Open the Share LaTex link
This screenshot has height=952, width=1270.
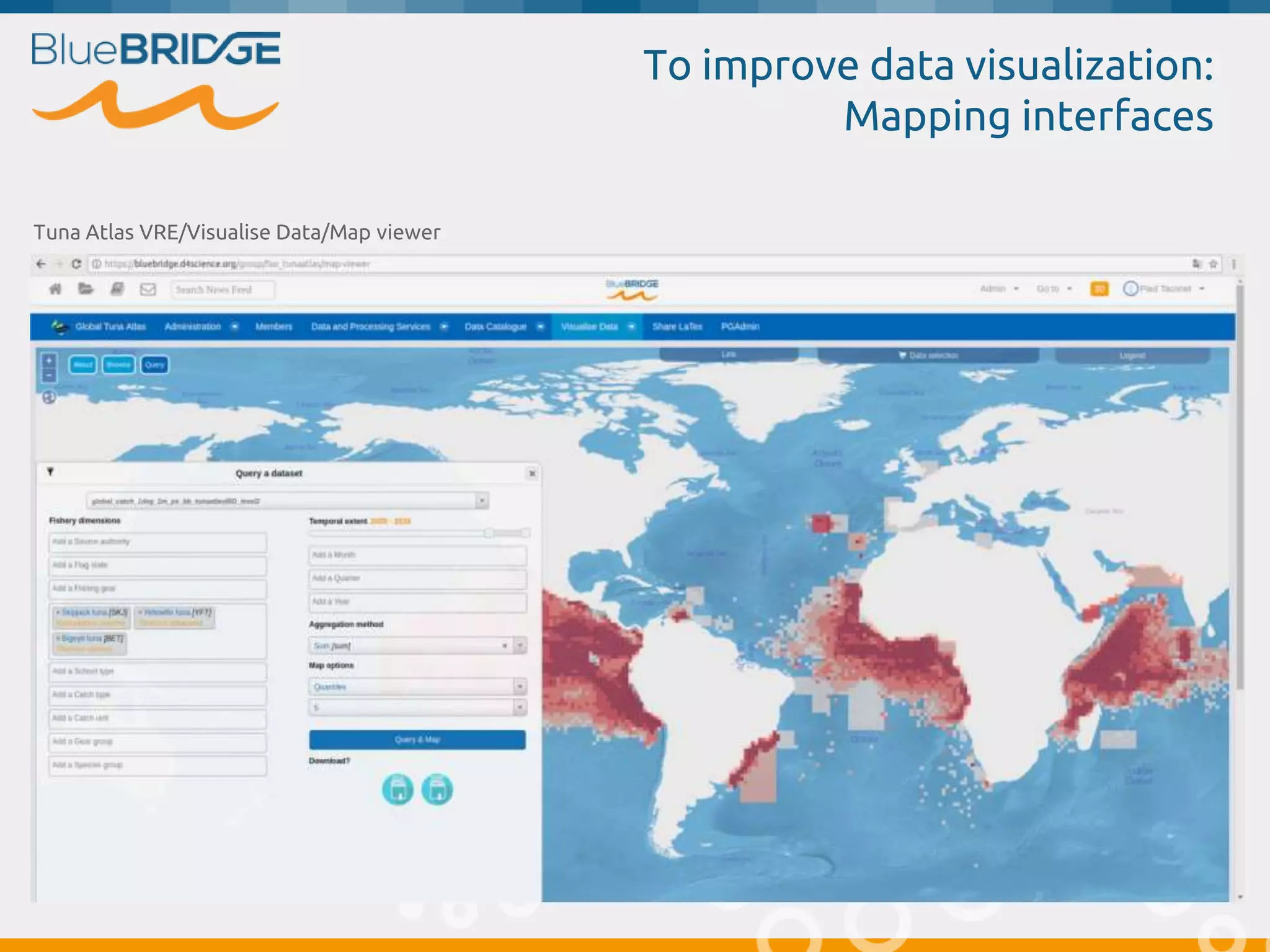coord(677,327)
